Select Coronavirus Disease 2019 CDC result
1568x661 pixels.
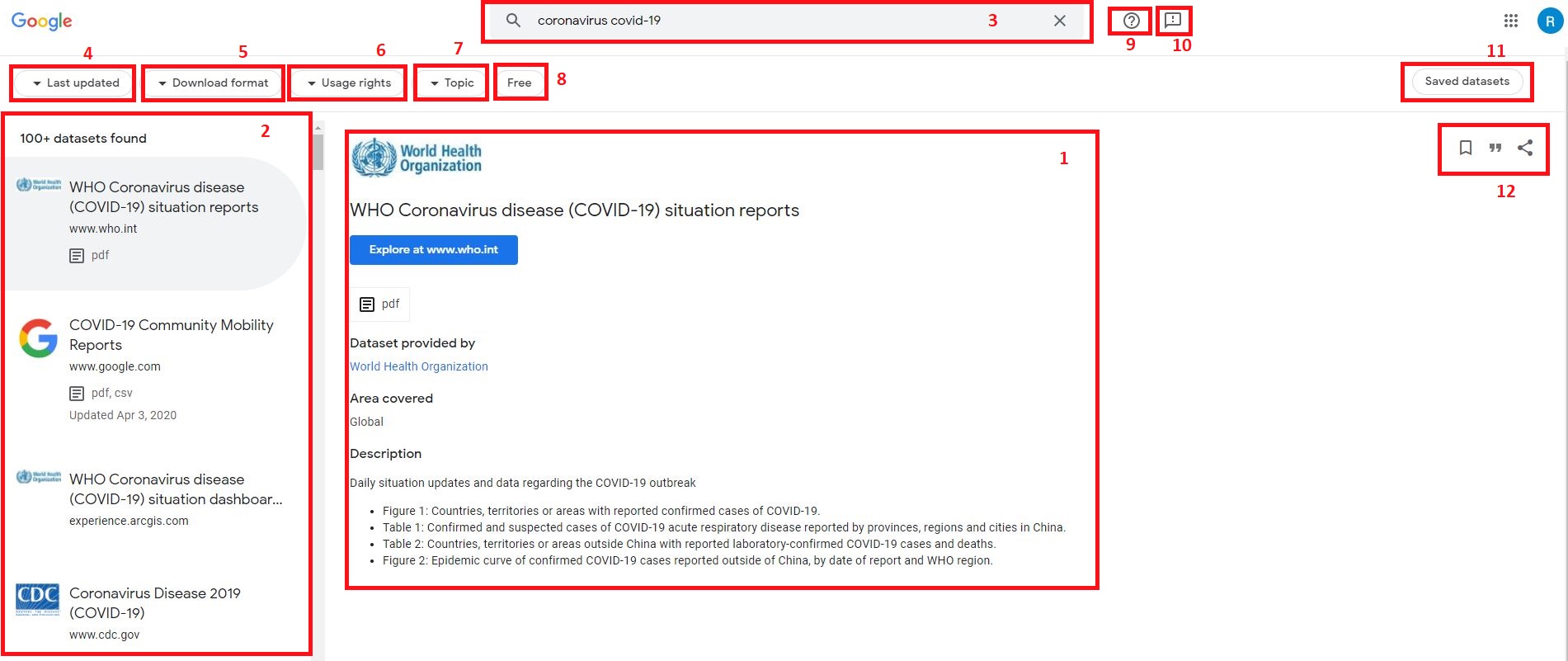click(155, 613)
